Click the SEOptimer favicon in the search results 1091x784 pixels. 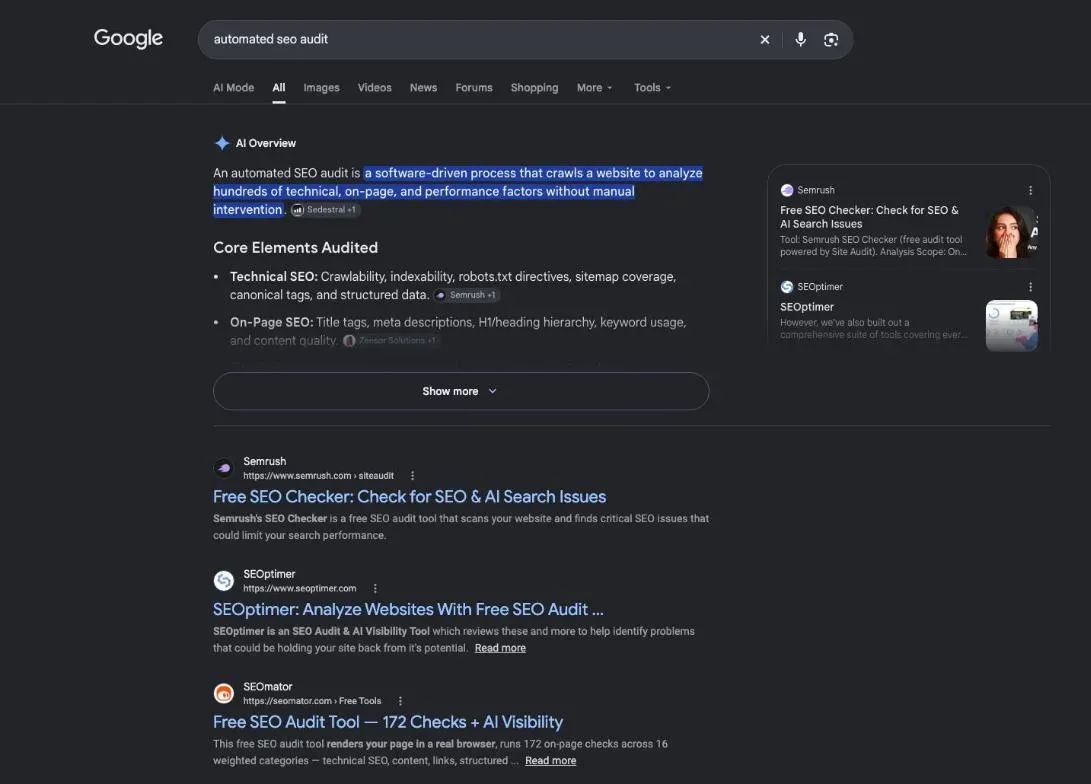(223, 581)
